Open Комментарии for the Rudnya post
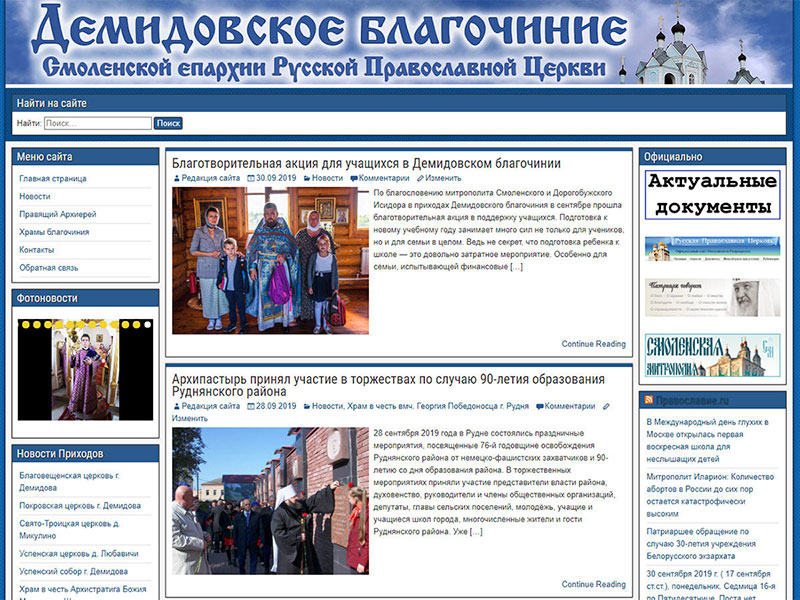This screenshot has height=600, width=800. tap(570, 407)
